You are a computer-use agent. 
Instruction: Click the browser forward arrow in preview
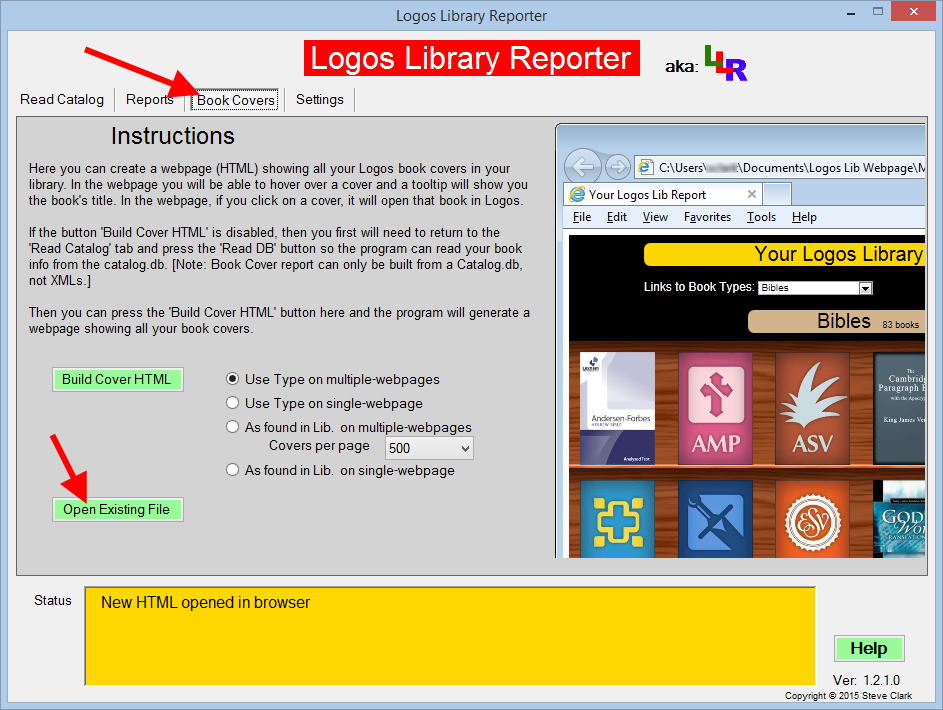click(617, 167)
